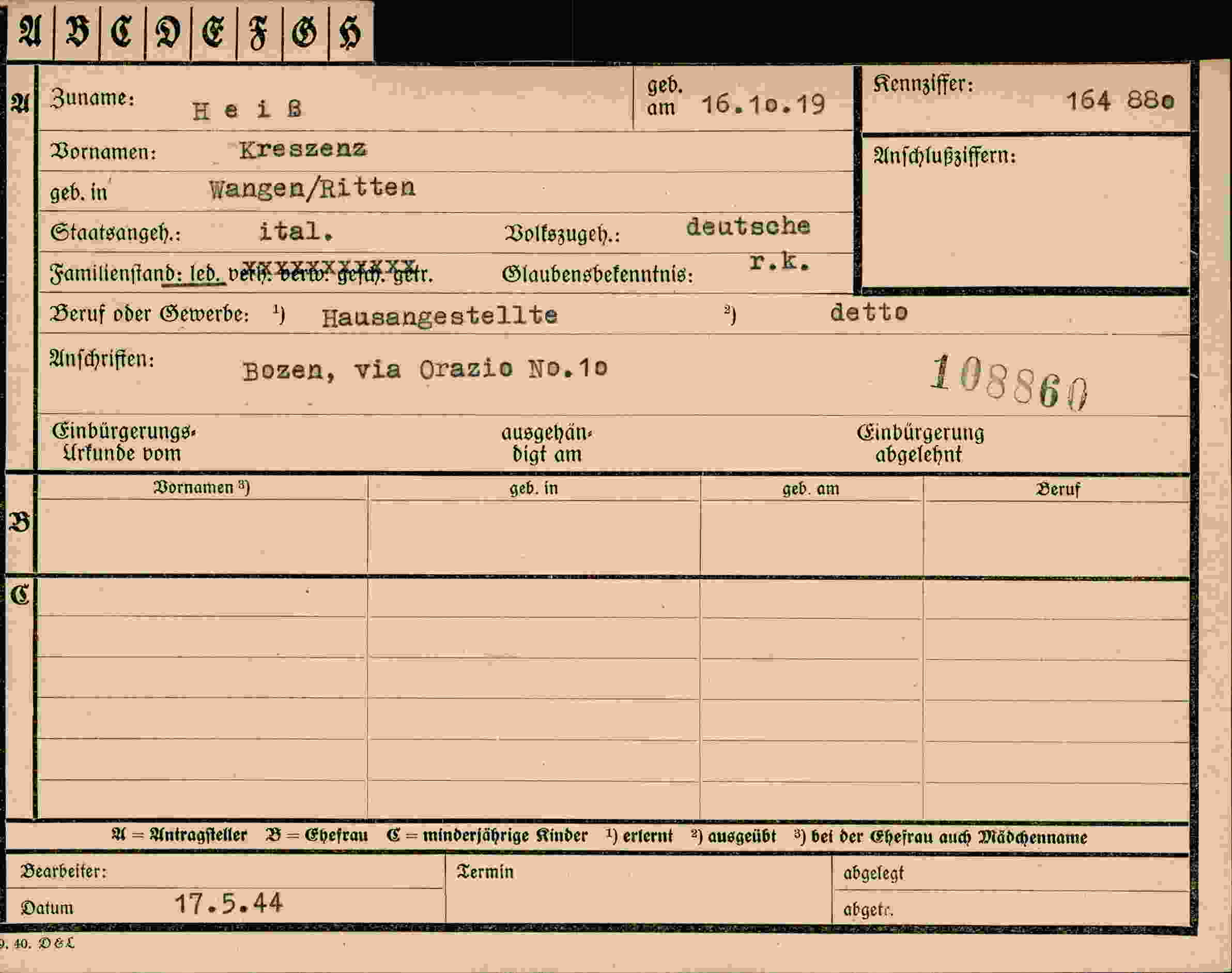The width and height of the screenshot is (1232, 973).
Task: Click the 'Anschlußziffern:' label
Action: pyautogui.click(x=945, y=156)
